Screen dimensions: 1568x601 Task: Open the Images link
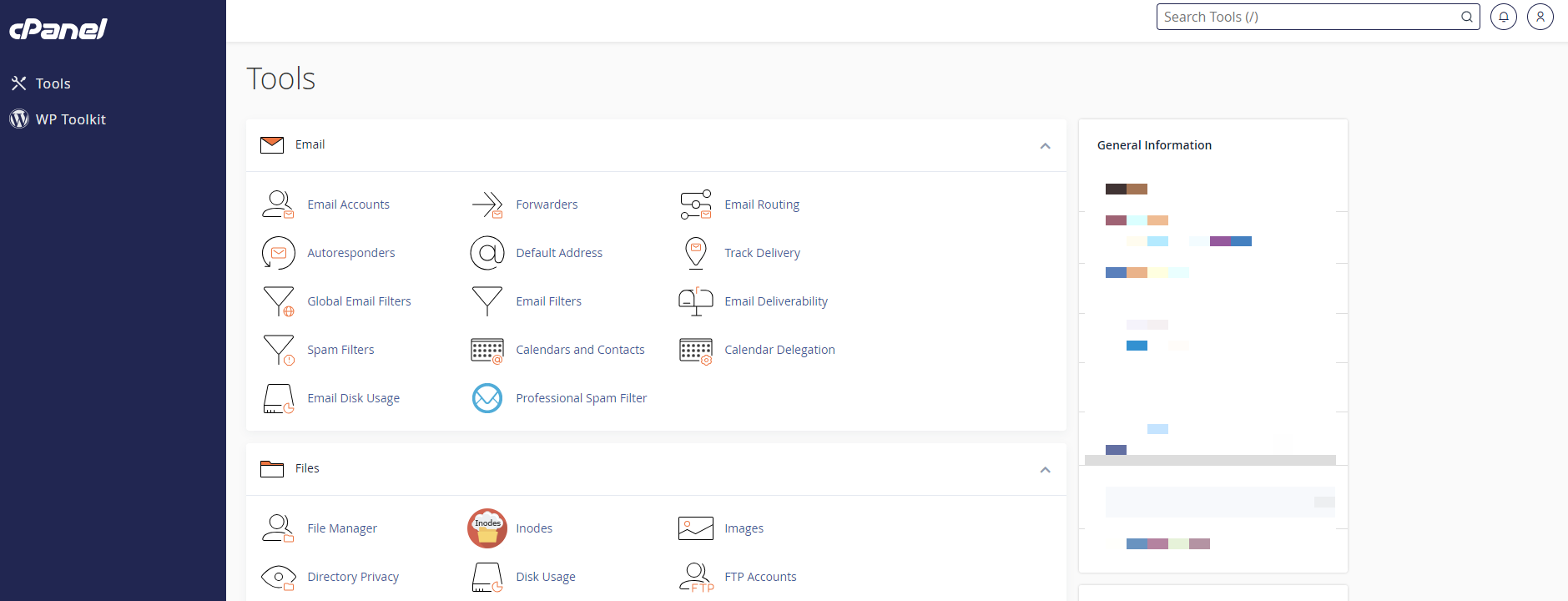(744, 528)
